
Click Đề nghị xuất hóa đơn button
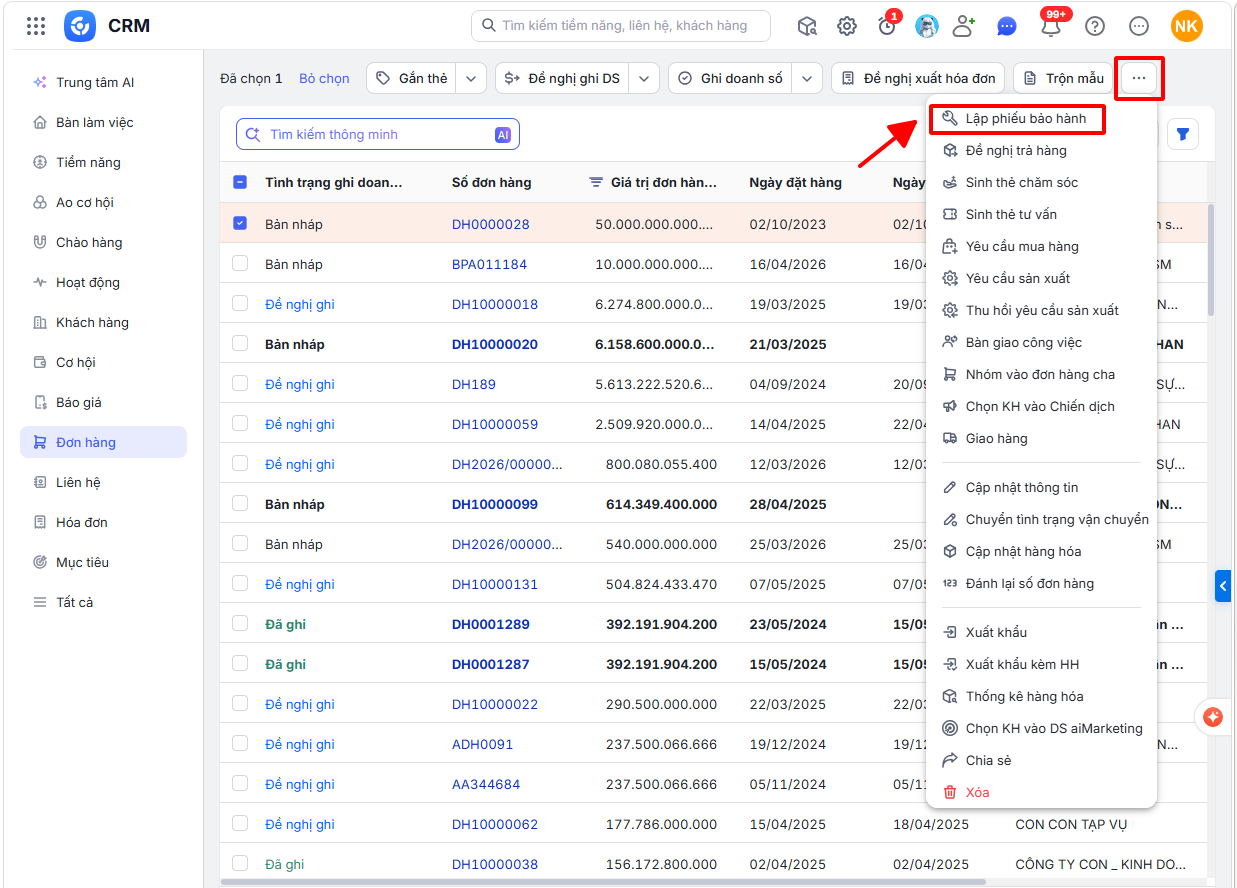(x=918, y=78)
